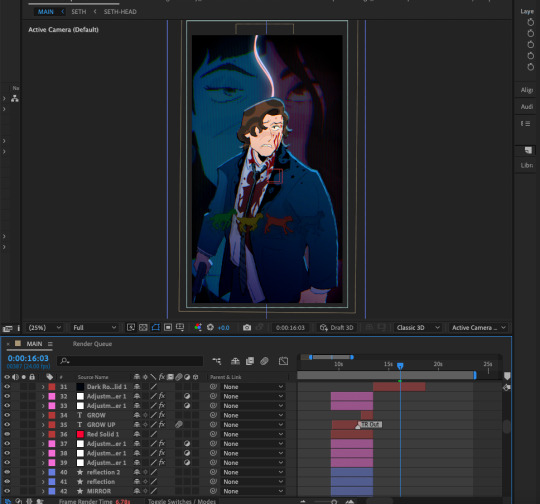Open the MAIN panel menu icon
The width and height of the screenshot is (540, 504).
pos(50,344)
